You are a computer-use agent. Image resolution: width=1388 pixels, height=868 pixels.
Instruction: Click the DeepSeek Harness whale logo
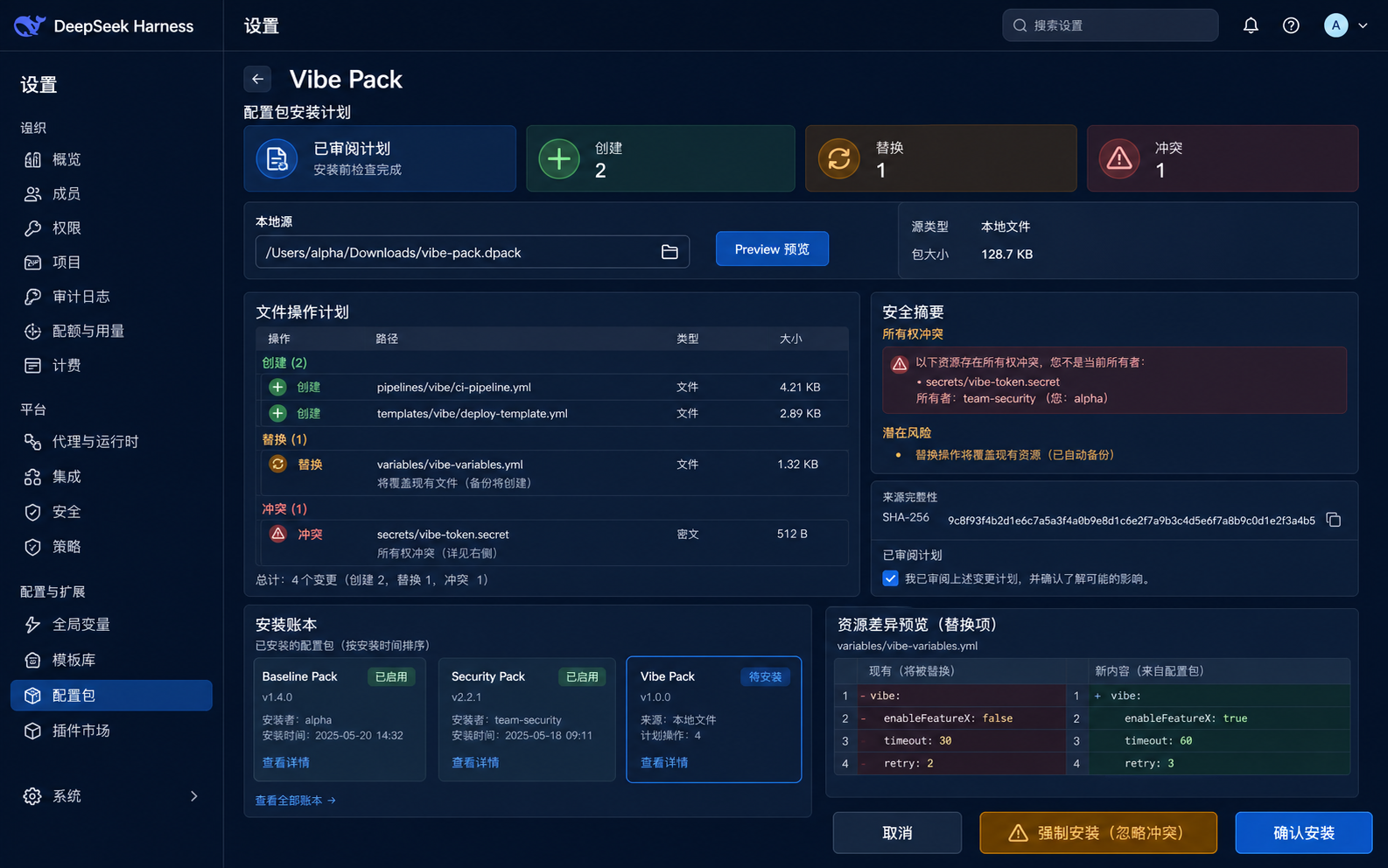pyautogui.click(x=29, y=25)
